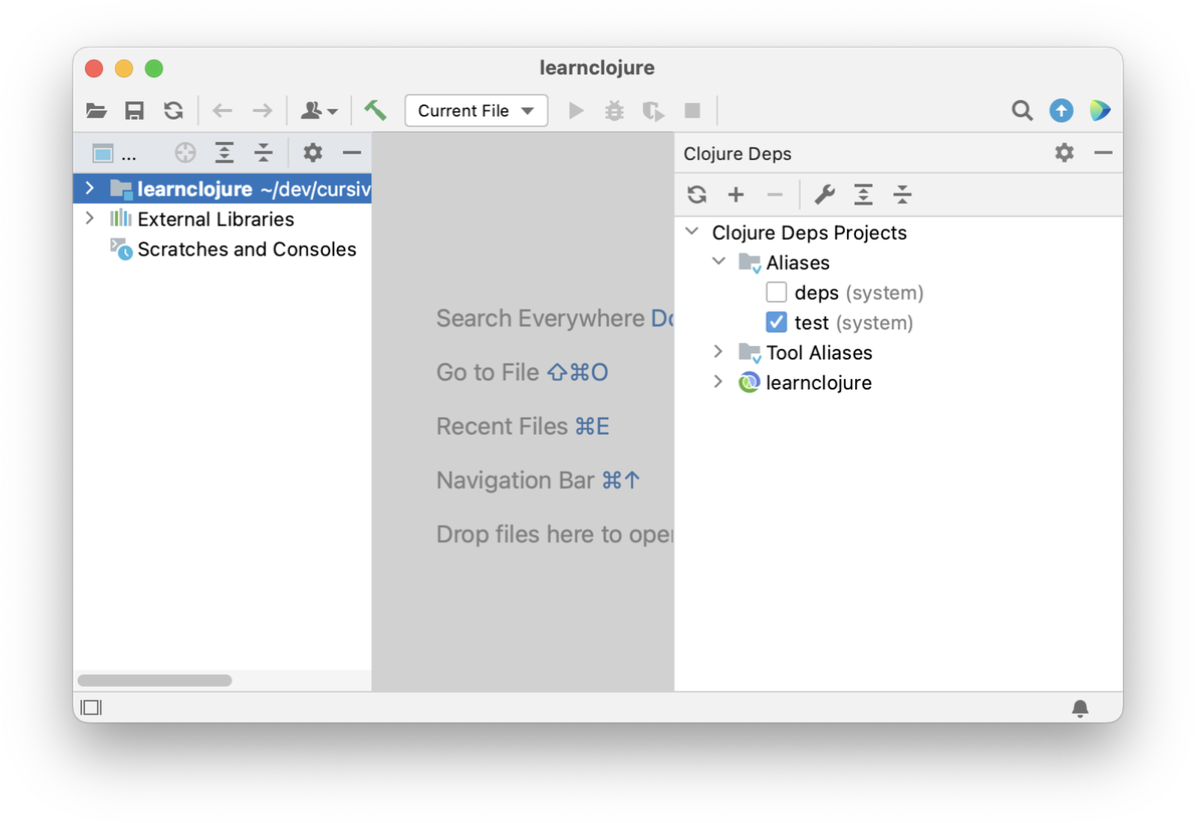Click the Stop square icon

(693, 111)
